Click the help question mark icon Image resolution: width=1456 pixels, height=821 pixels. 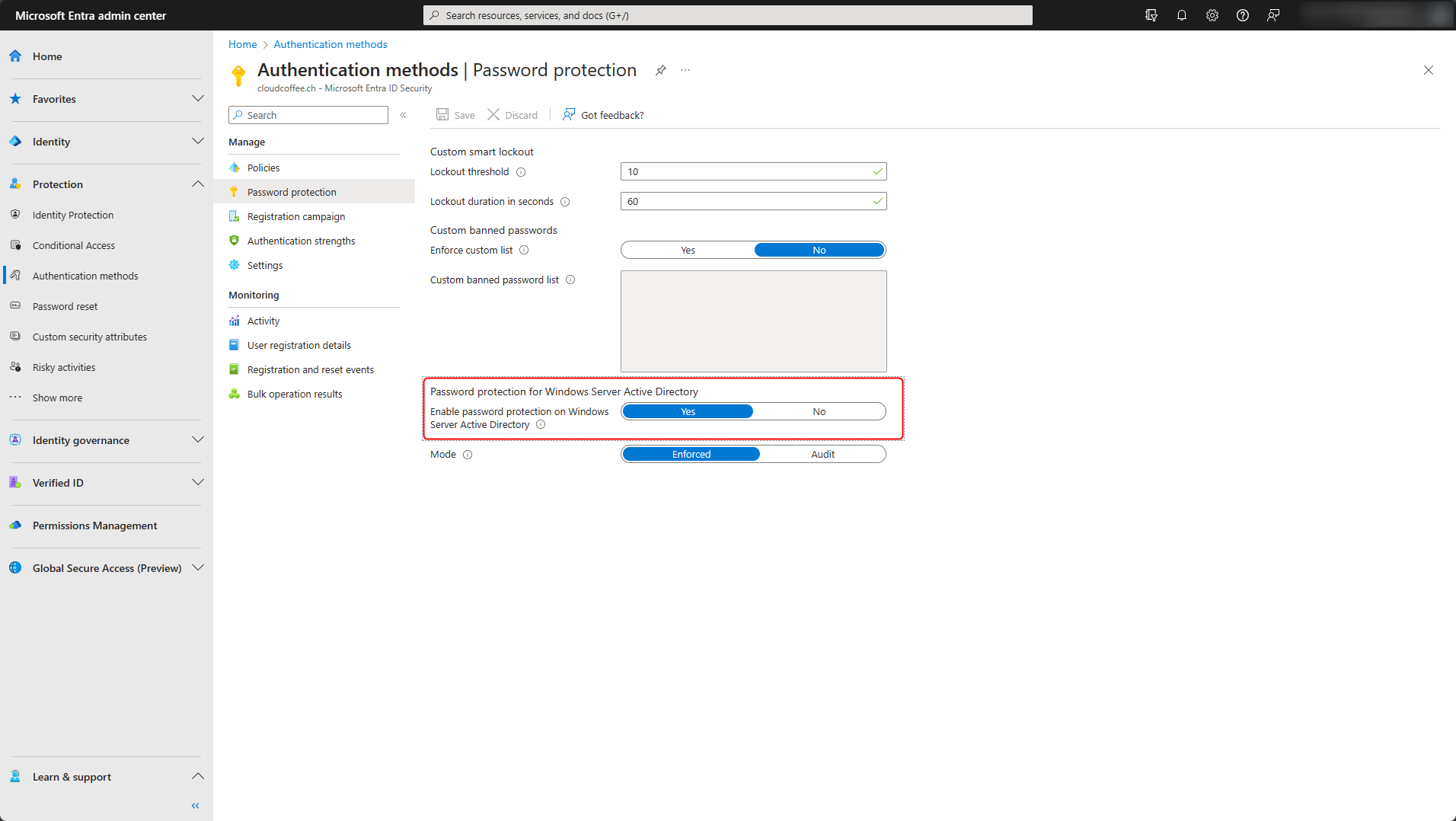click(1242, 15)
